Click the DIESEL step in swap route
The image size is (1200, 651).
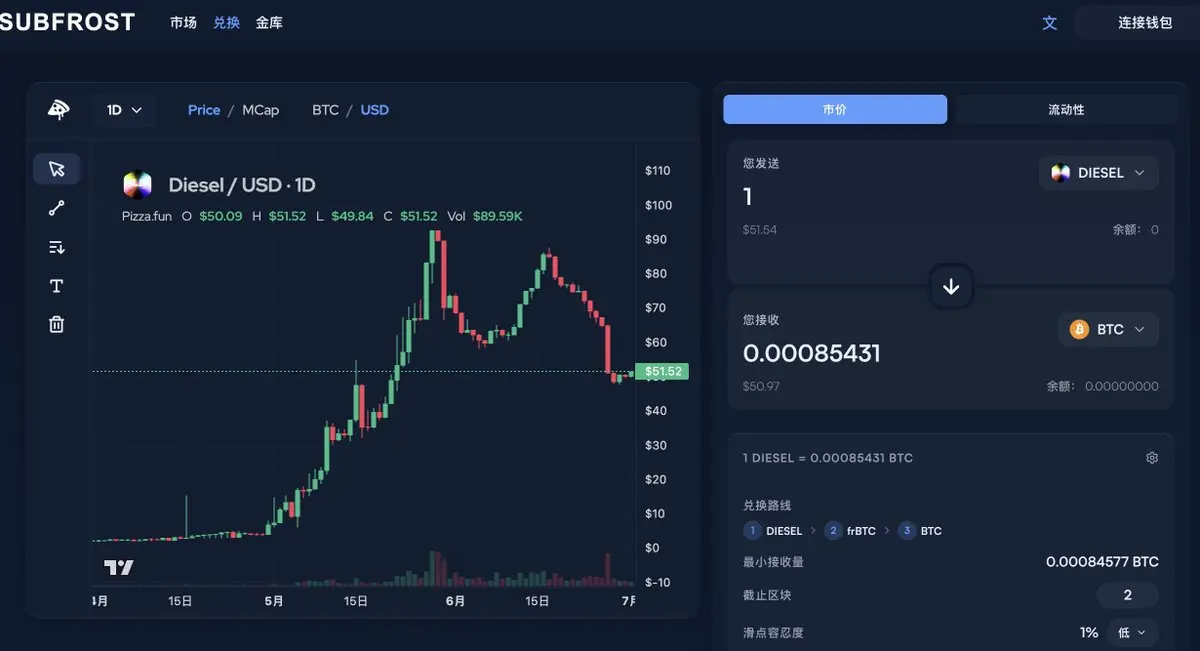click(x=773, y=531)
